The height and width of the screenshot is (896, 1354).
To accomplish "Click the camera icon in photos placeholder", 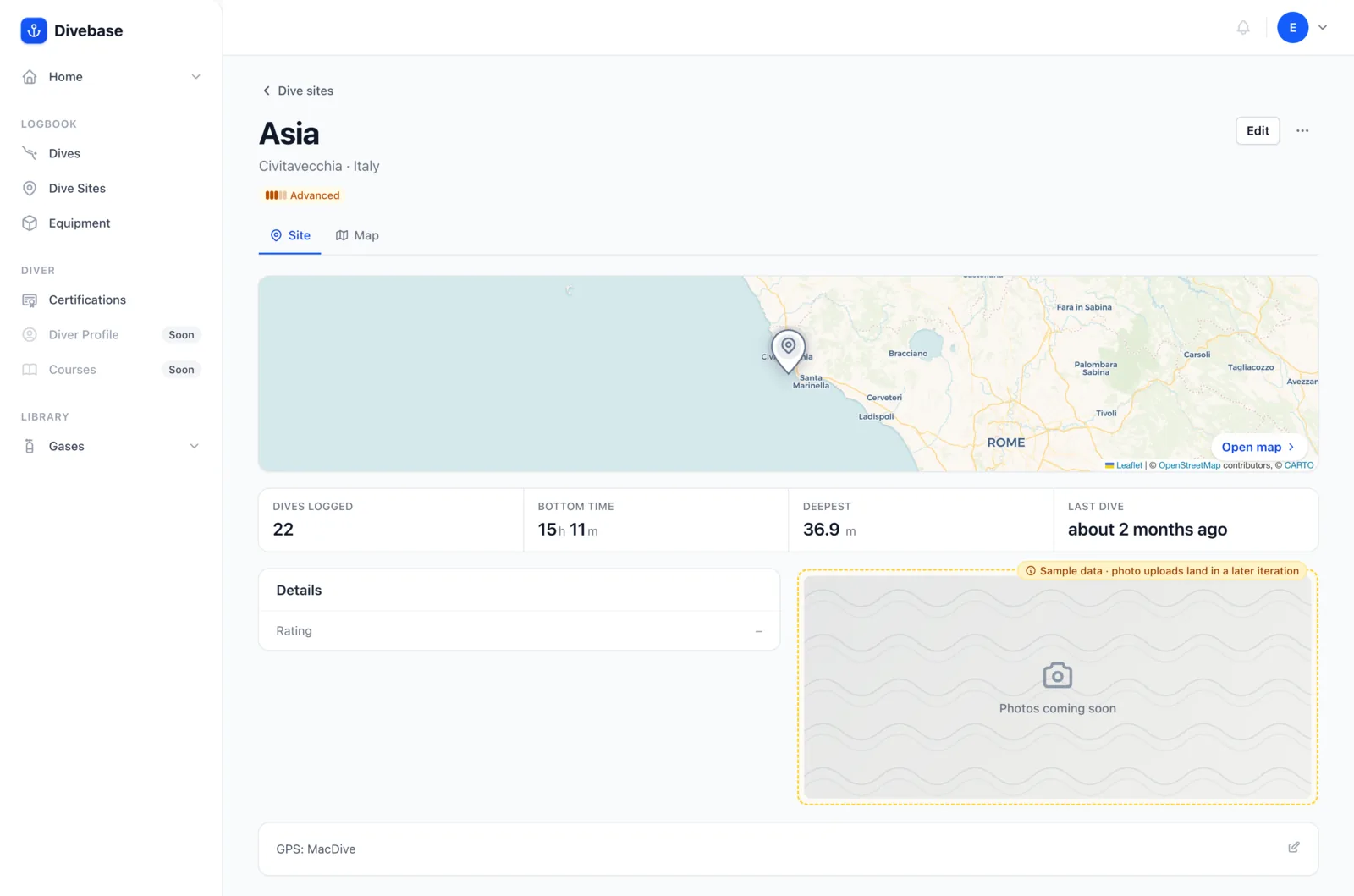I will point(1057,675).
